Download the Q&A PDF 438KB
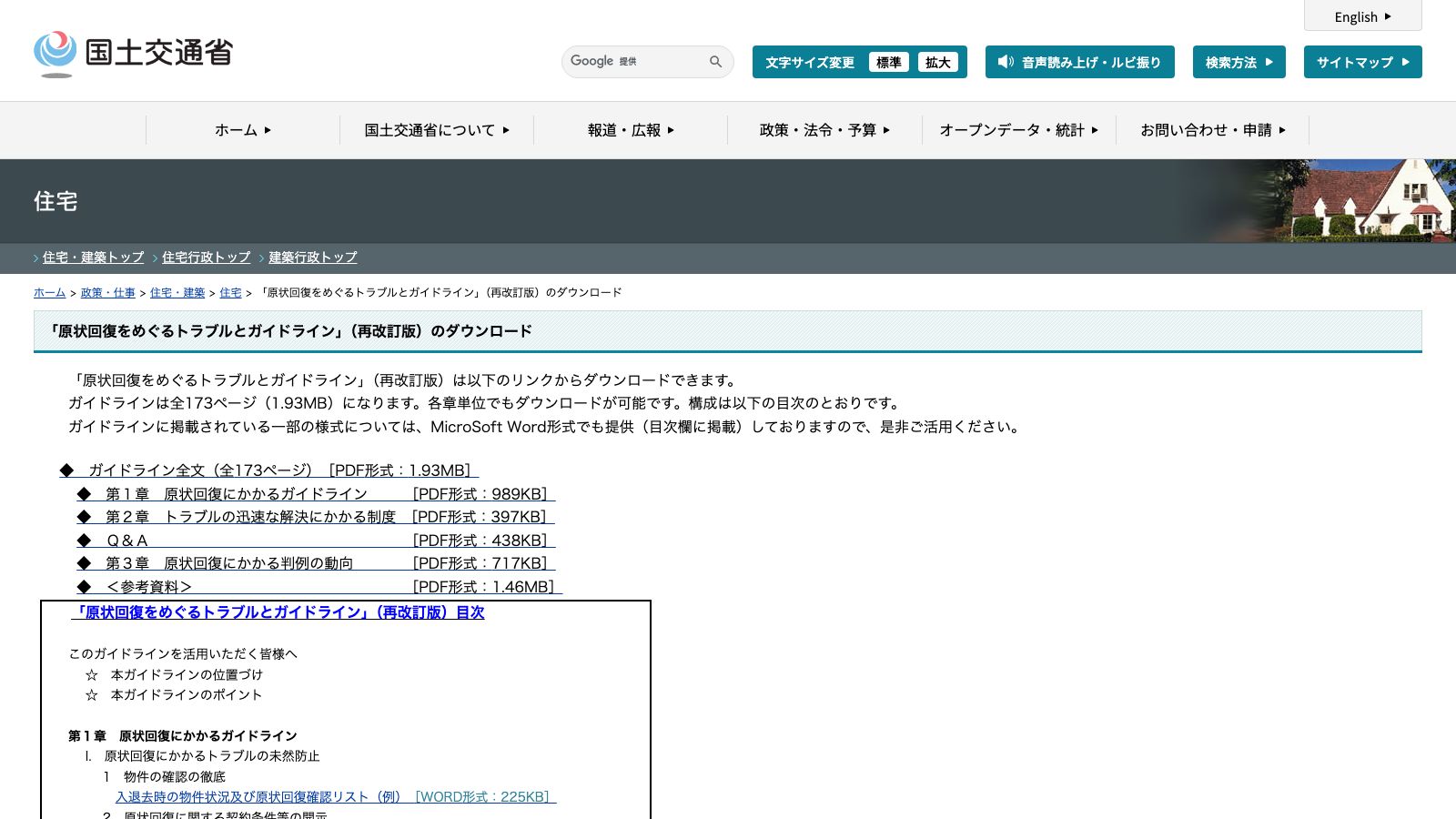The image size is (1456, 819). [316, 541]
